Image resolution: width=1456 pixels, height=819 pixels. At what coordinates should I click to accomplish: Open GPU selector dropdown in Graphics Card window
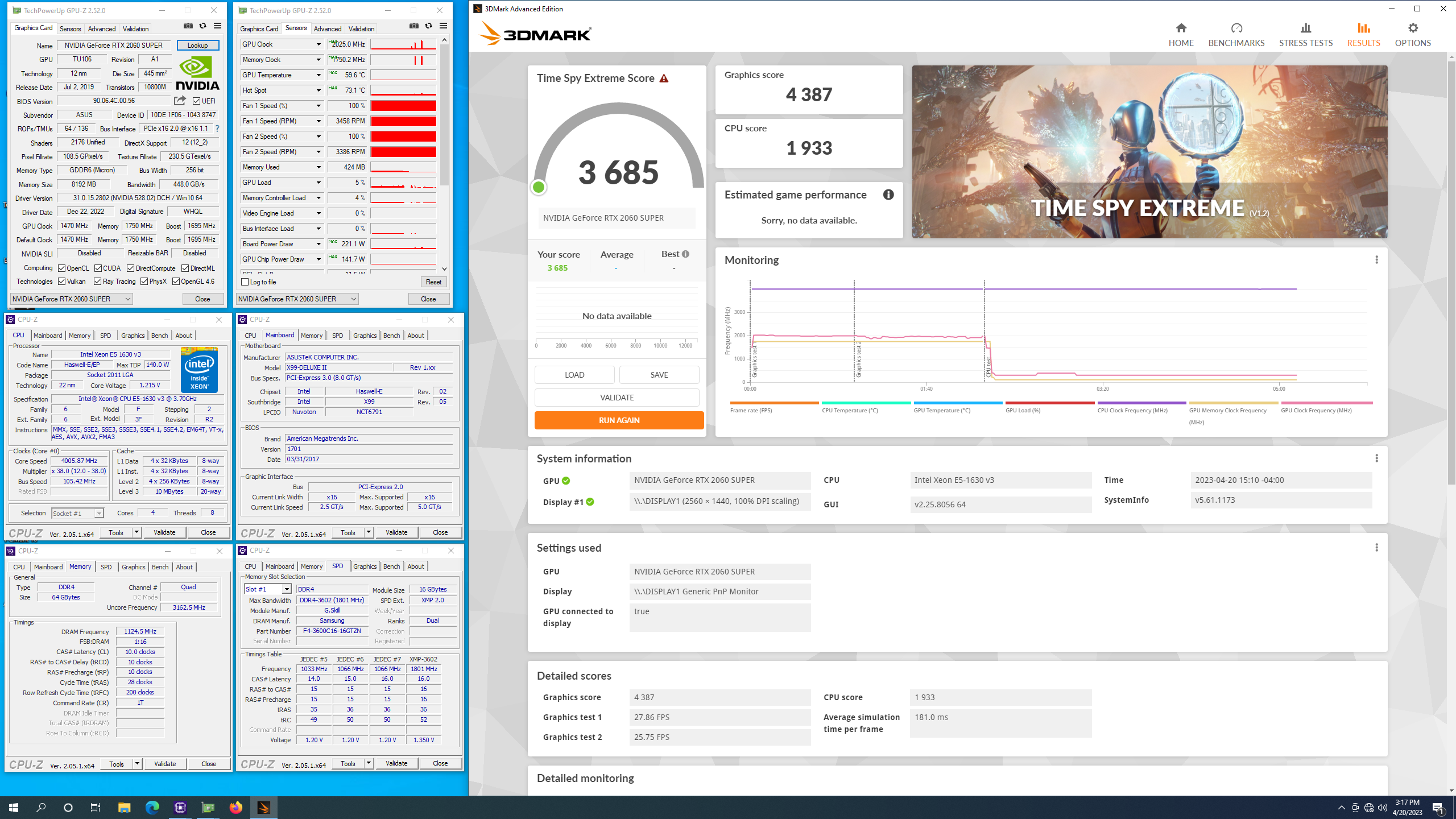coord(72,299)
